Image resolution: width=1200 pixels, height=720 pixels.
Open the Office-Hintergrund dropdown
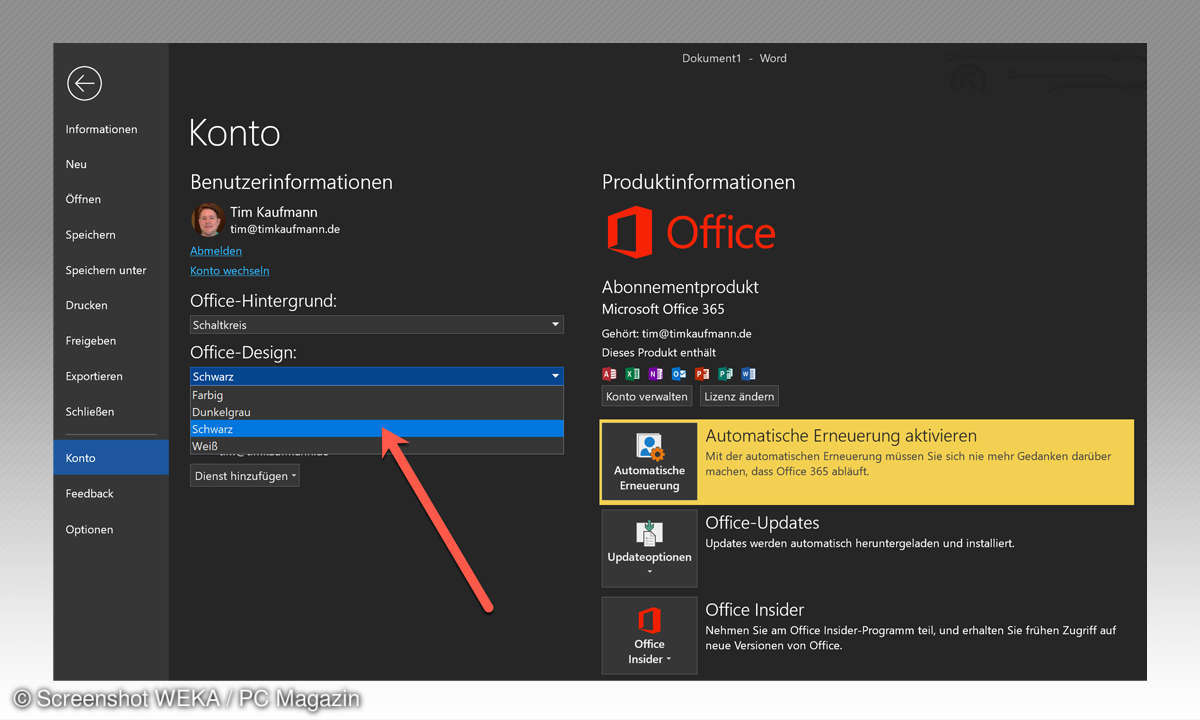point(376,325)
